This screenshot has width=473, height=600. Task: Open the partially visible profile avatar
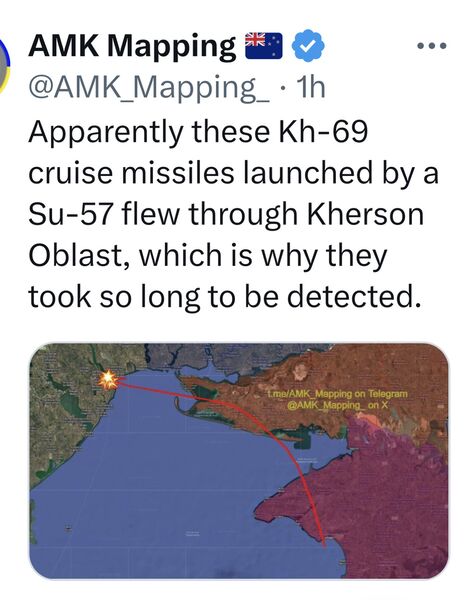point(4,66)
